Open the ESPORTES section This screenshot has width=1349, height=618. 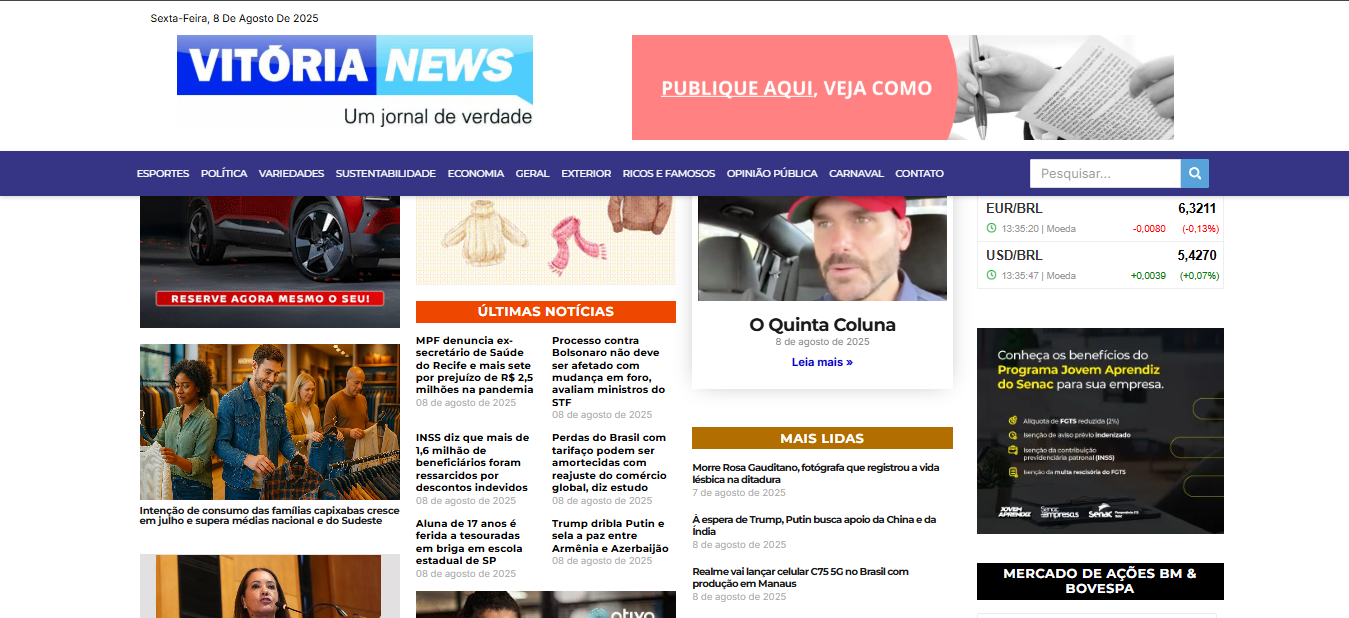coord(162,173)
